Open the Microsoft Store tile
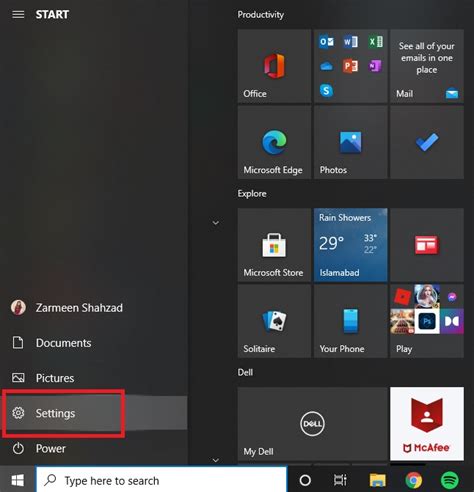Screen dimensions: 474x492 274,245
